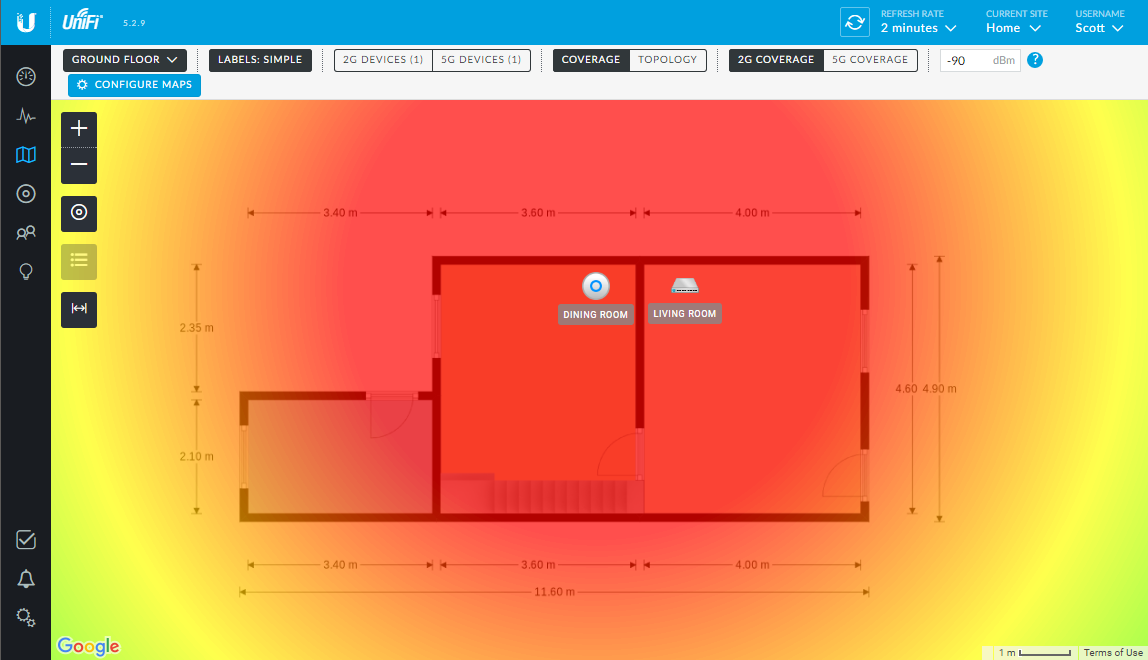This screenshot has width=1148, height=660.
Task: Toggle the 2G DEVICES (1) filter
Action: click(381, 60)
